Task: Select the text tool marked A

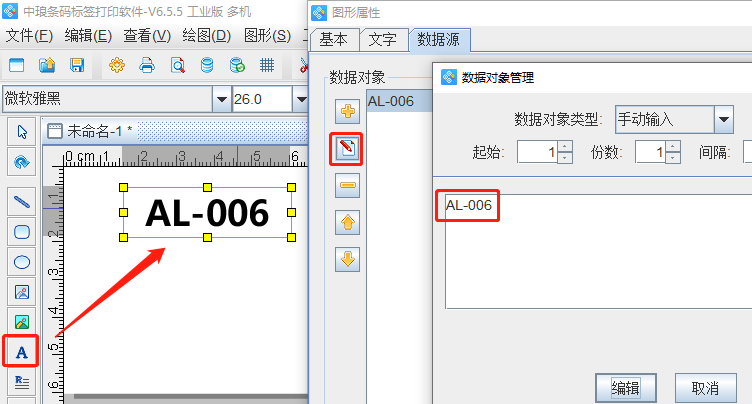Action: 21,352
